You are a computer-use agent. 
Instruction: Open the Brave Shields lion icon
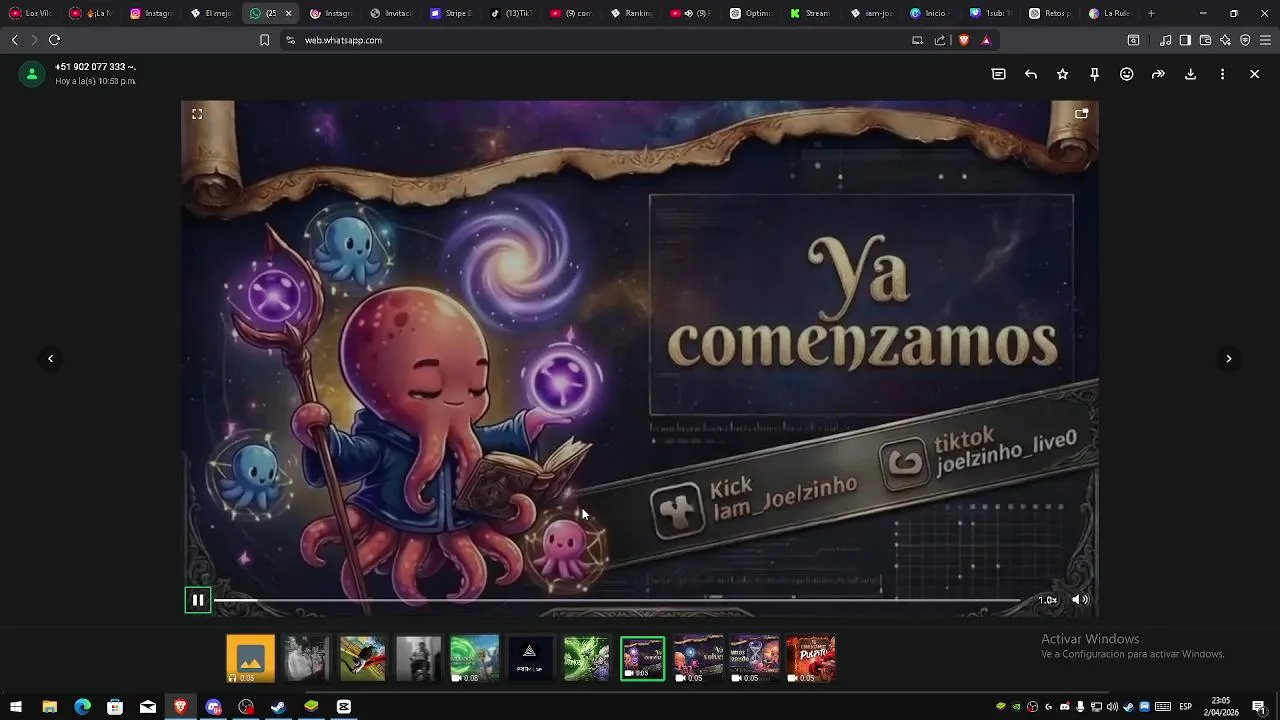tap(964, 40)
